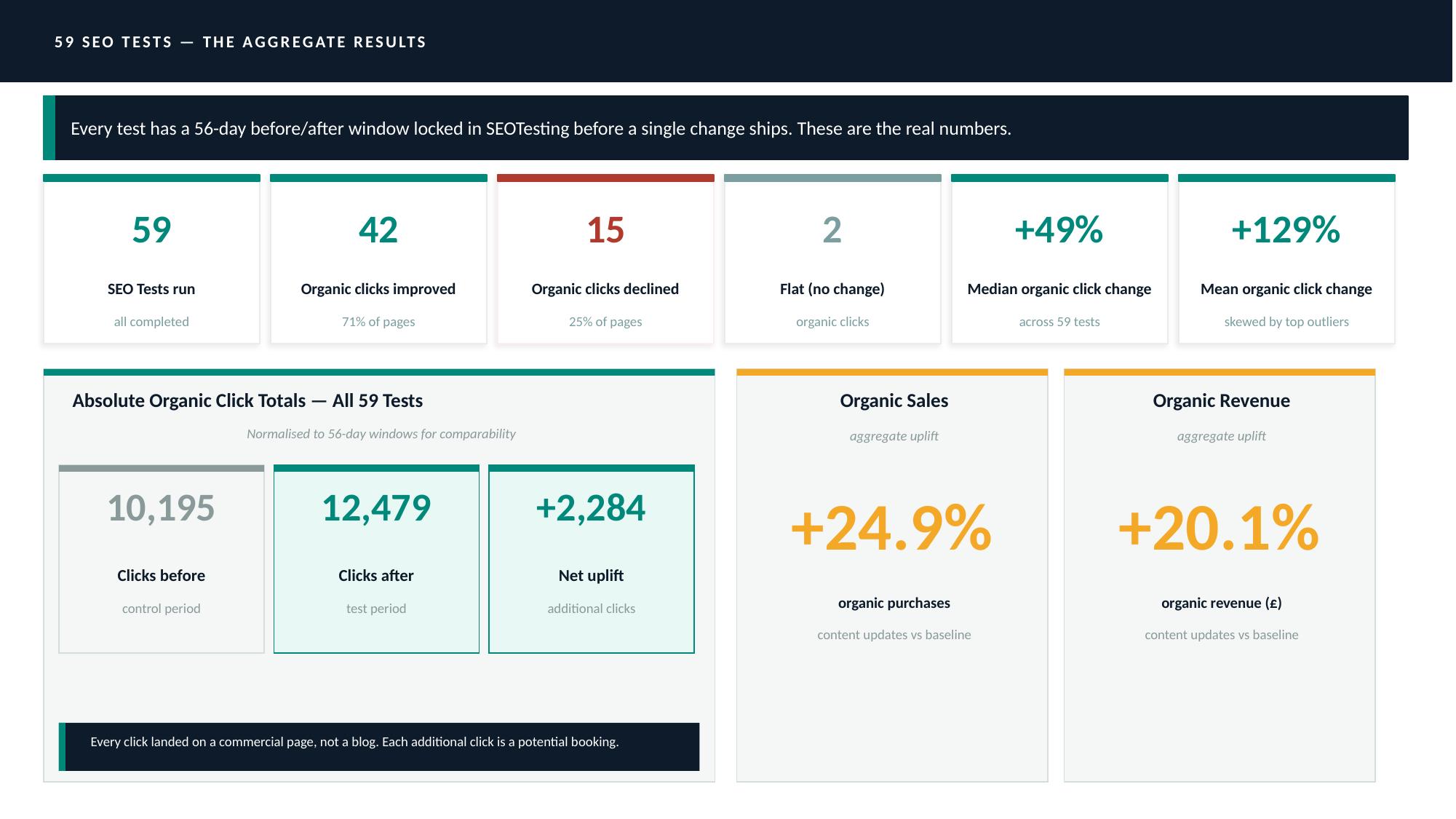The image size is (1456, 819).
Task: Select 'aggregate uplift' under Organic Sales
Action: (894, 436)
